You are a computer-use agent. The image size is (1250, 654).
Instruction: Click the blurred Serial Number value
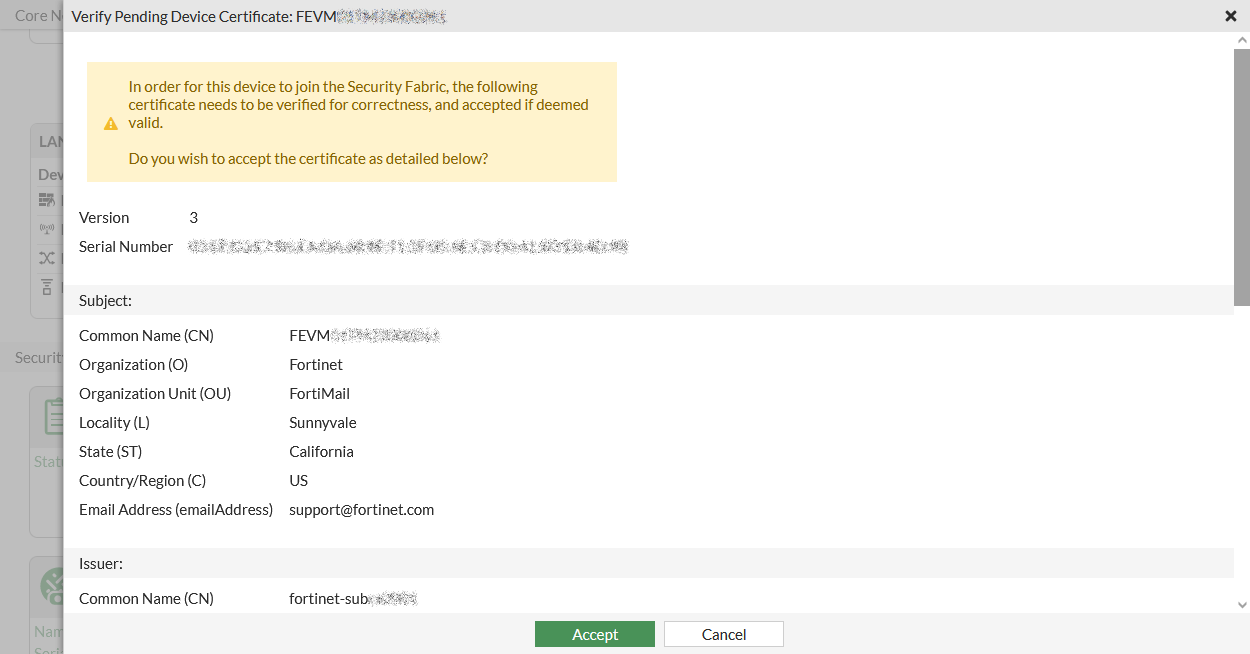coord(408,246)
